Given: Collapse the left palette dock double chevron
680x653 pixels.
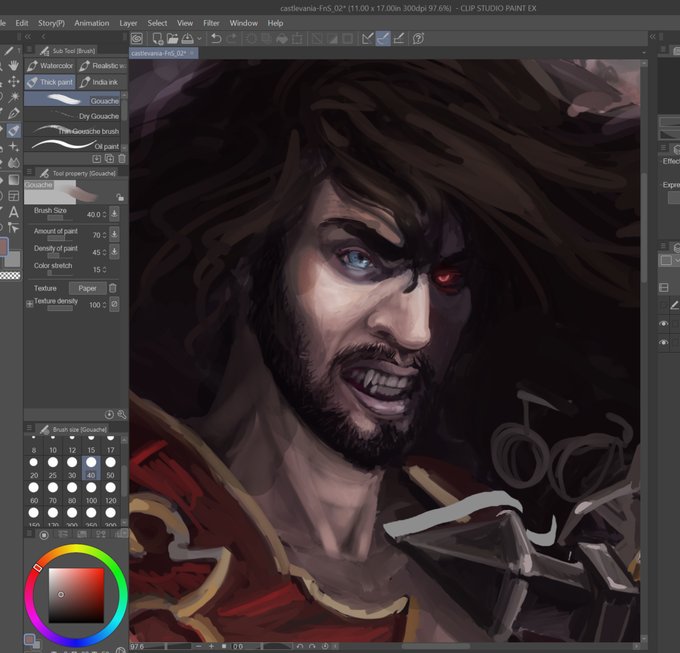Looking at the screenshot, I should [28, 37].
